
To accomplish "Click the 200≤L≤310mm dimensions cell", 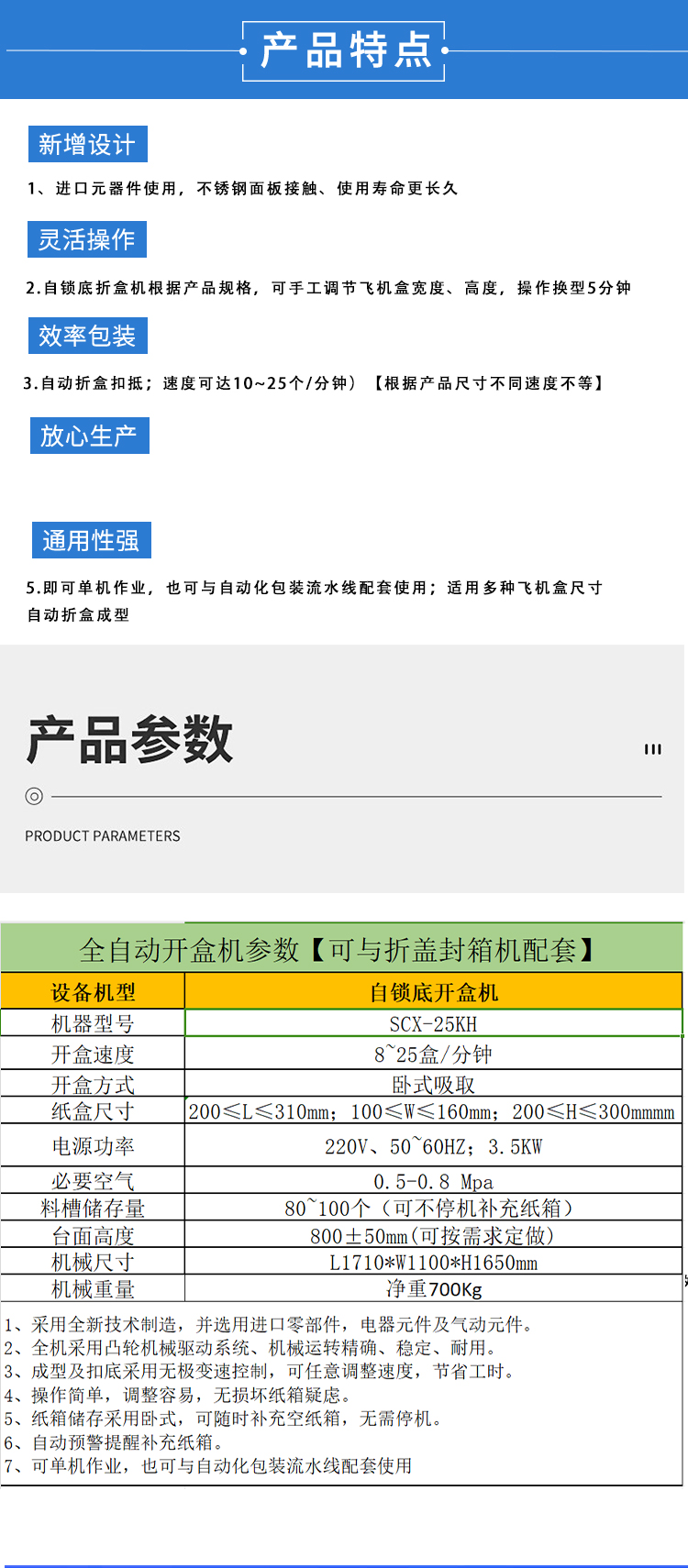I will click(434, 1111).
